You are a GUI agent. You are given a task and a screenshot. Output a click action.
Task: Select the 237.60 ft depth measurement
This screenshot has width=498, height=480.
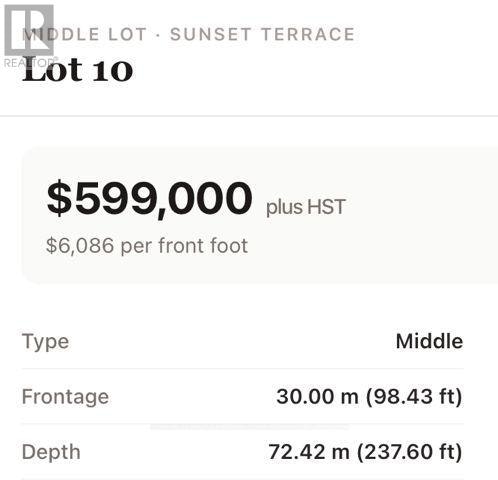pos(410,452)
